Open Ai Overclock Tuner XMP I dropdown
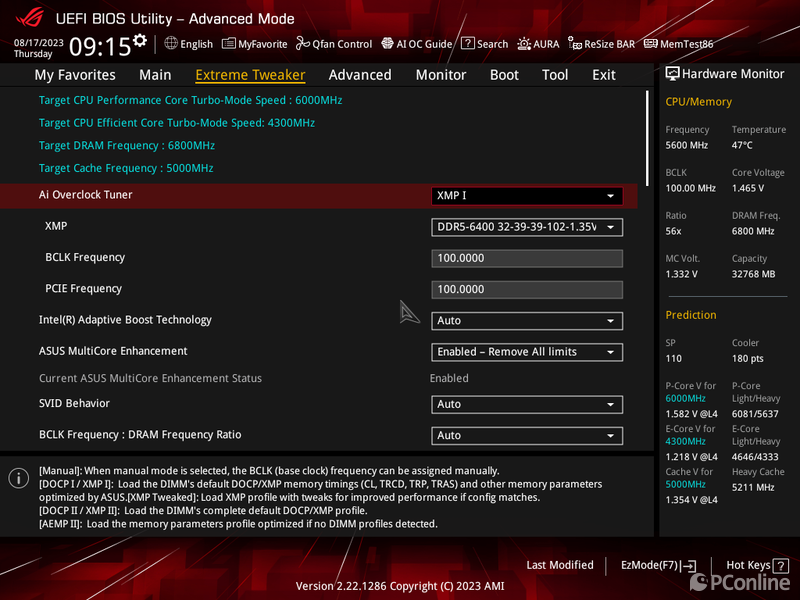 527,196
